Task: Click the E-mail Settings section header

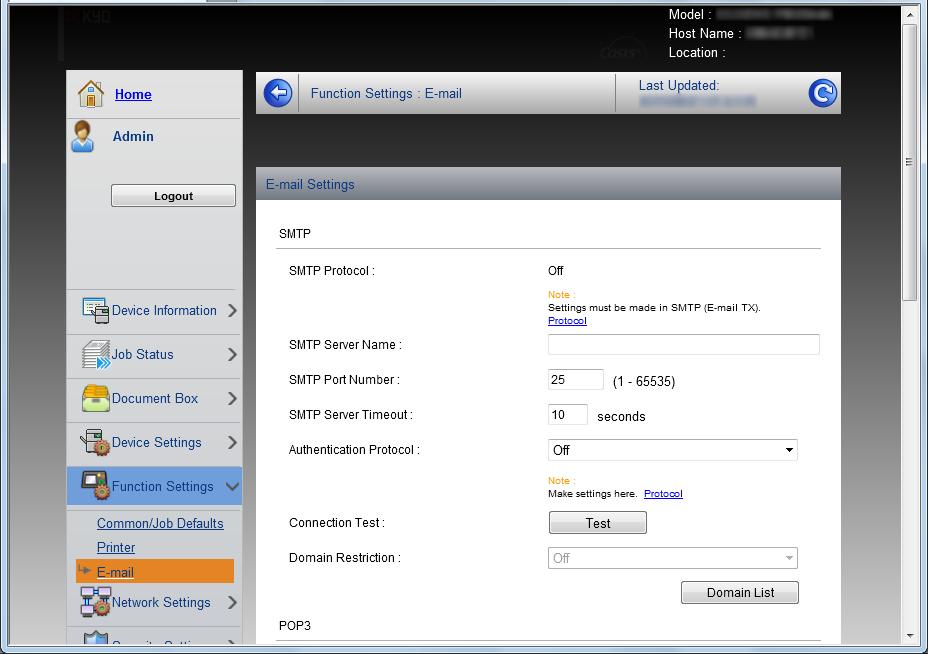Action: [x=548, y=184]
